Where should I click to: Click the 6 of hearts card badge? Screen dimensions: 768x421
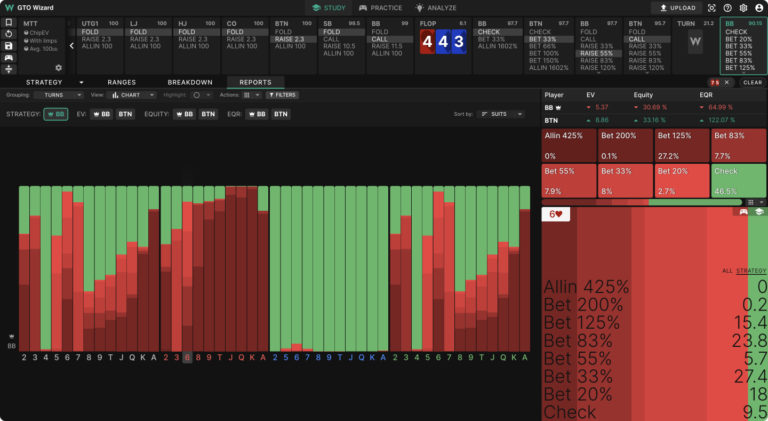[555, 214]
